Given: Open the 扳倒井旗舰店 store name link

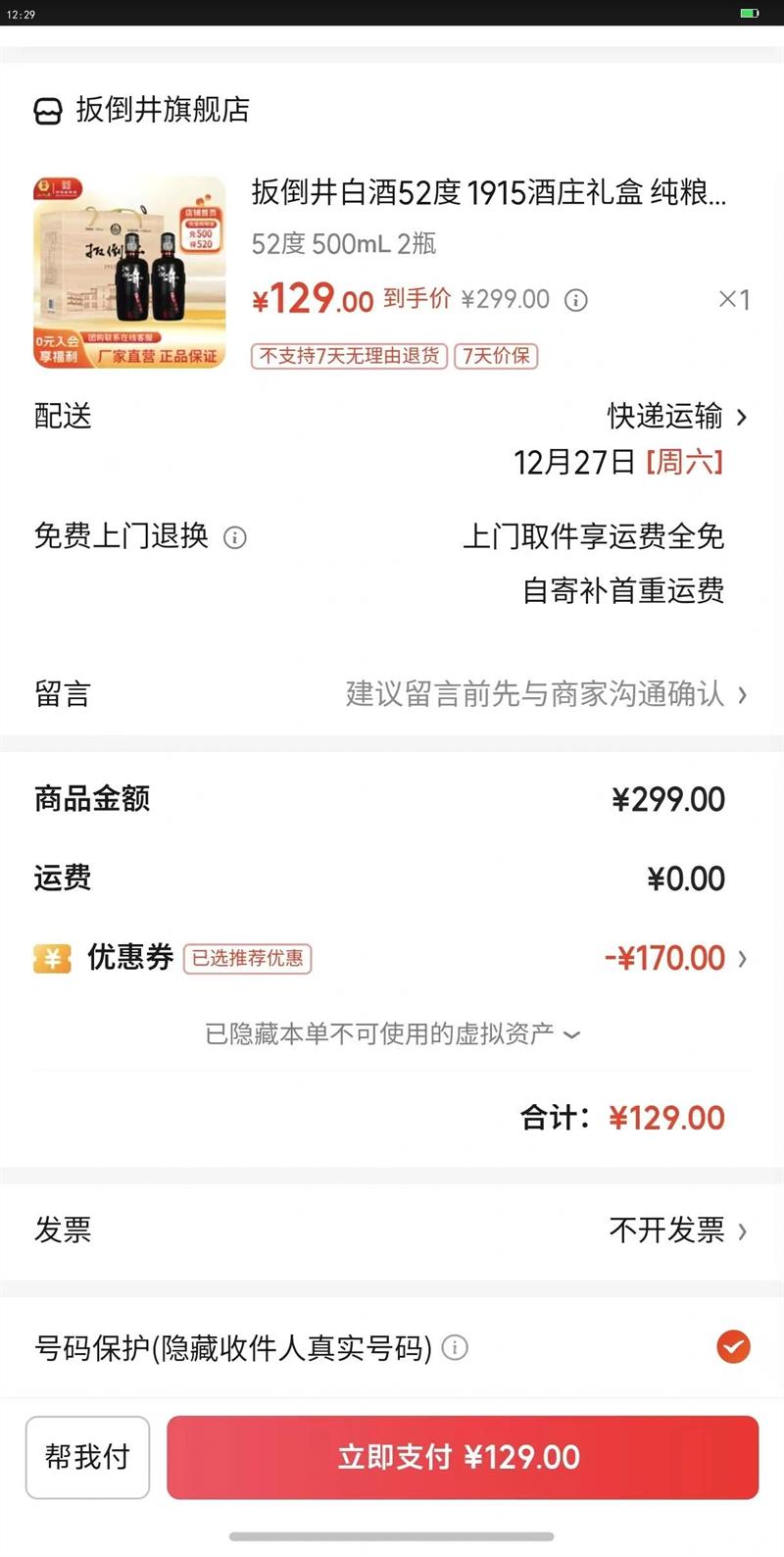Looking at the screenshot, I should 163,110.
